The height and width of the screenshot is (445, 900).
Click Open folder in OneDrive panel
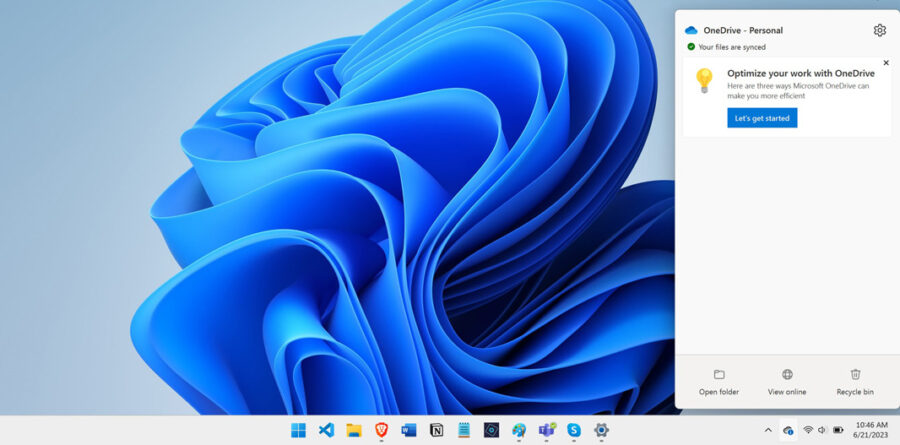719,382
